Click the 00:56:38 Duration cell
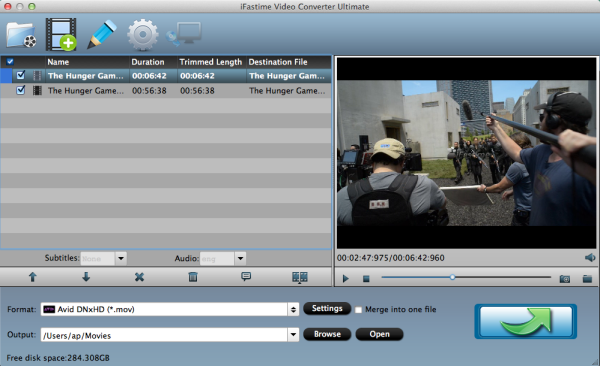The height and width of the screenshot is (366, 600). tap(149, 91)
